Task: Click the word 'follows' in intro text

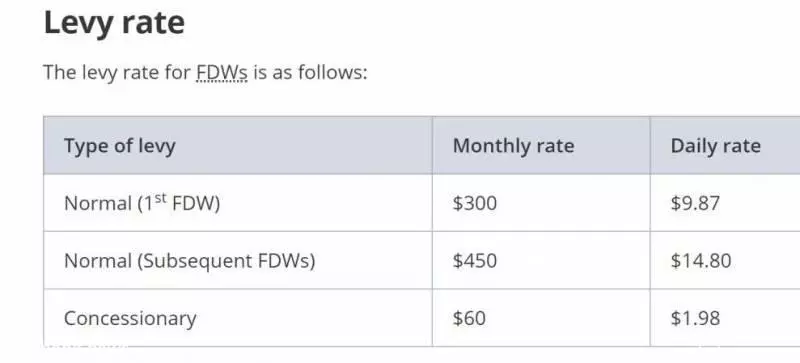Action: [332, 72]
